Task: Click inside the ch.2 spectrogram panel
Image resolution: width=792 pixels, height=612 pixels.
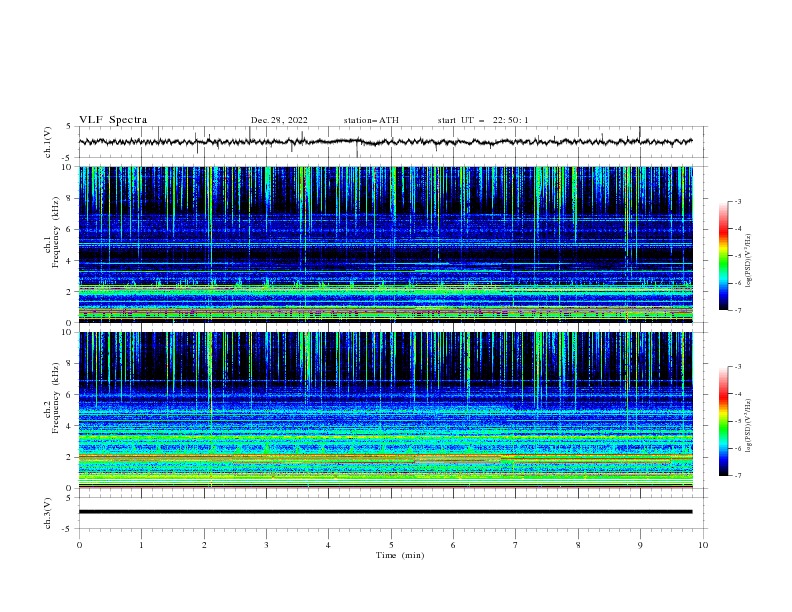Action: pyautogui.click(x=386, y=410)
